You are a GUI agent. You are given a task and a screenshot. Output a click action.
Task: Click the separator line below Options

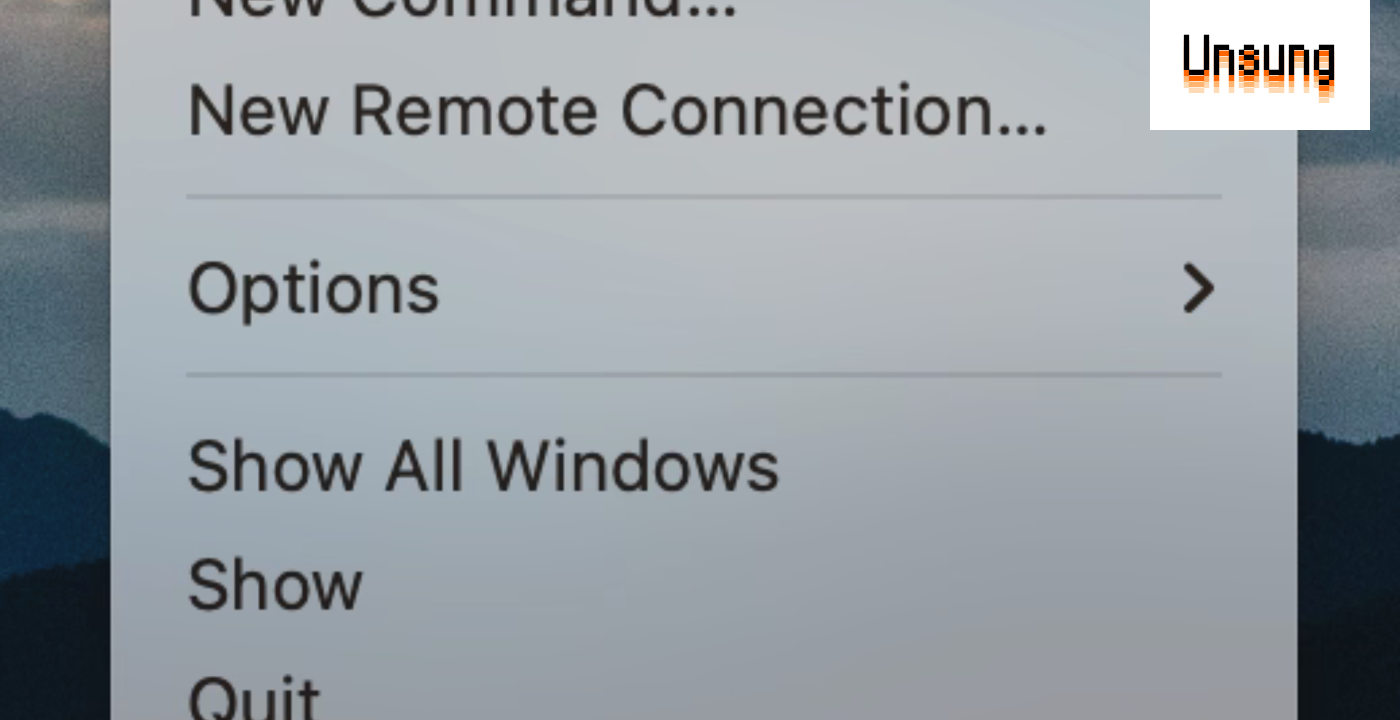point(704,375)
